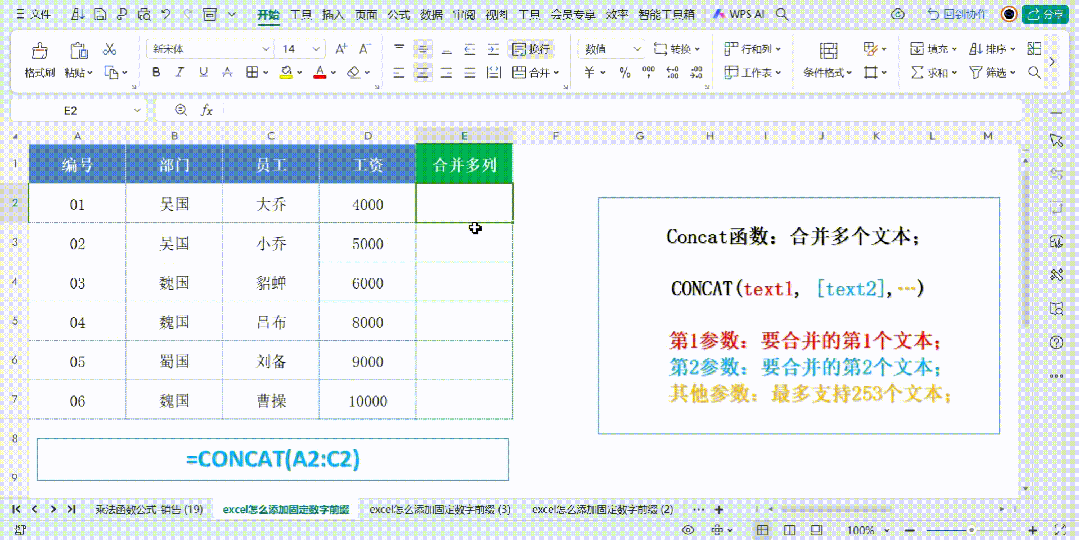Viewport: 1079px width, 540px height.
Task: Switch to the 数据 Data tab
Action: (431, 14)
